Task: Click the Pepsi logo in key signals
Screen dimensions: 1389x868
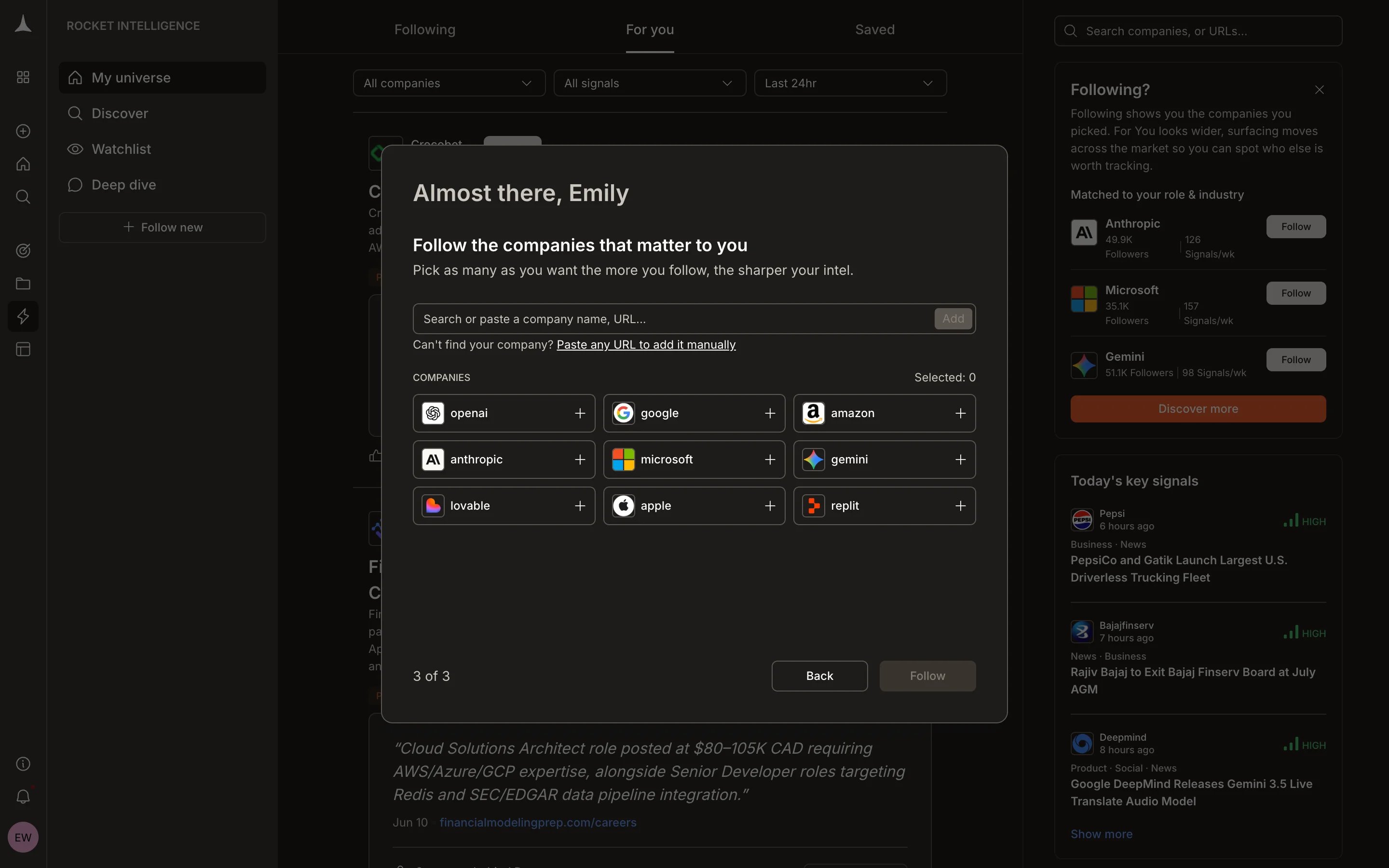Action: (1082, 520)
